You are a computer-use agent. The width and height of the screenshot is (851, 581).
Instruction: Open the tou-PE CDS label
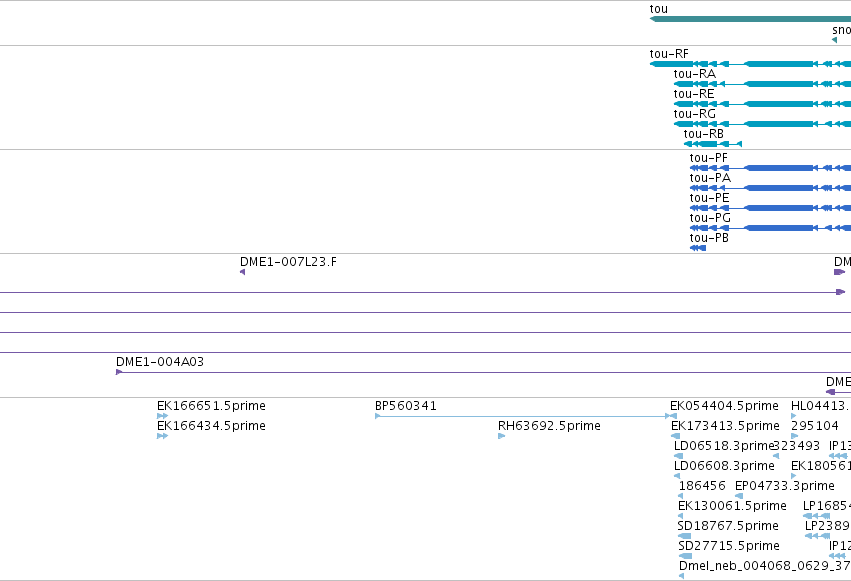pyautogui.click(x=709, y=198)
